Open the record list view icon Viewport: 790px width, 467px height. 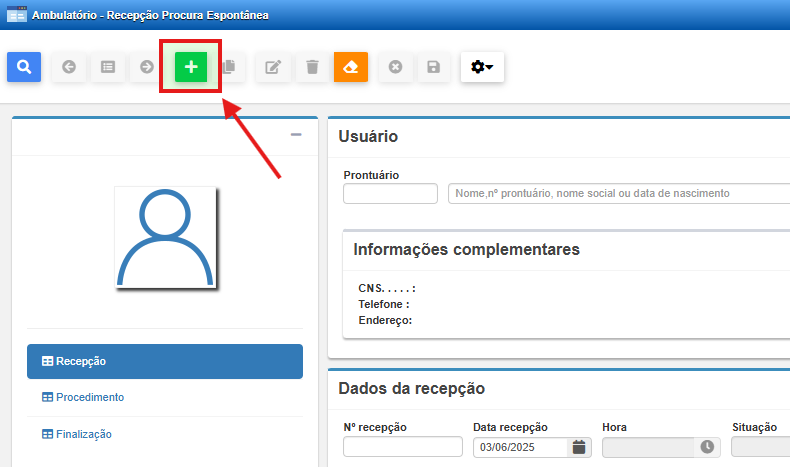pyautogui.click(x=108, y=67)
